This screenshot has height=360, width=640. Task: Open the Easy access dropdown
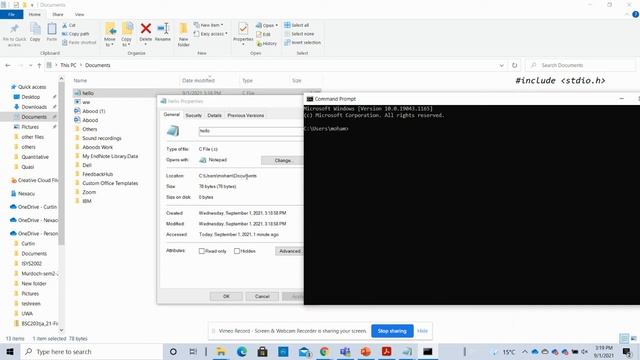(x=211, y=34)
